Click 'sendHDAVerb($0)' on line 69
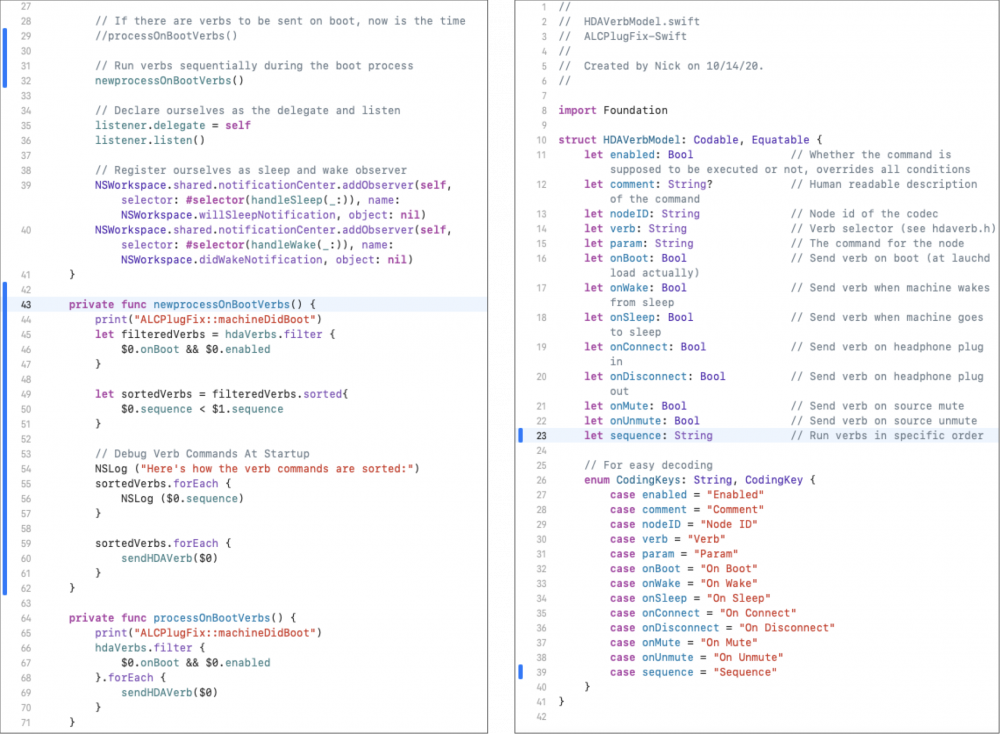 170,693
